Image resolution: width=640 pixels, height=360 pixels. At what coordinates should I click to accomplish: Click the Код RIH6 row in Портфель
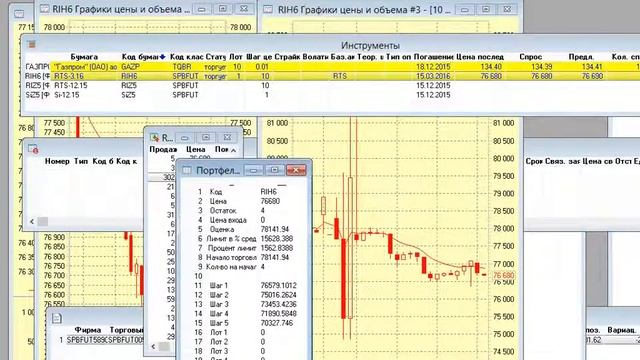tap(244, 191)
